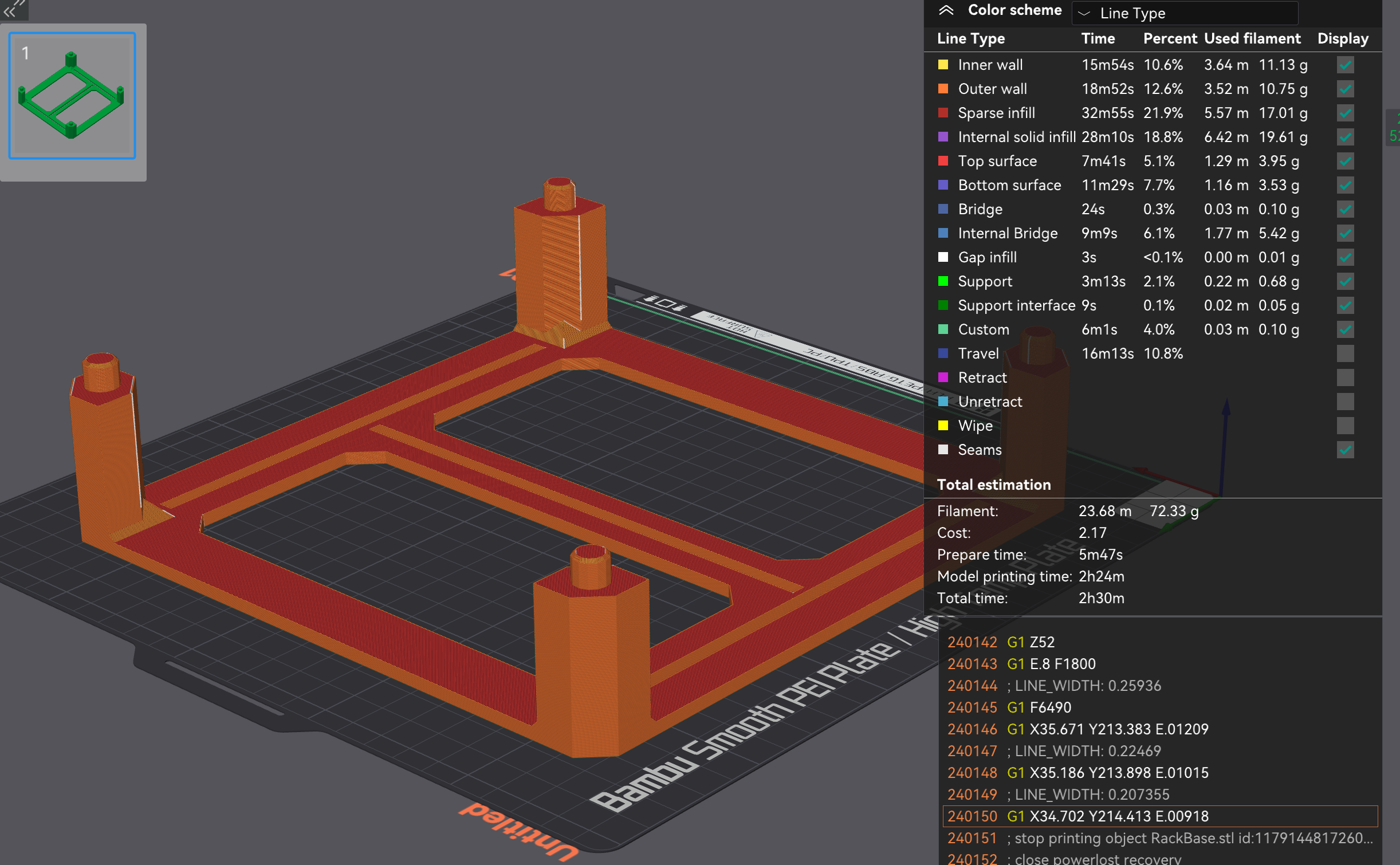Select G-code line 240150
The height and width of the screenshot is (865, 1400).
1160,816
